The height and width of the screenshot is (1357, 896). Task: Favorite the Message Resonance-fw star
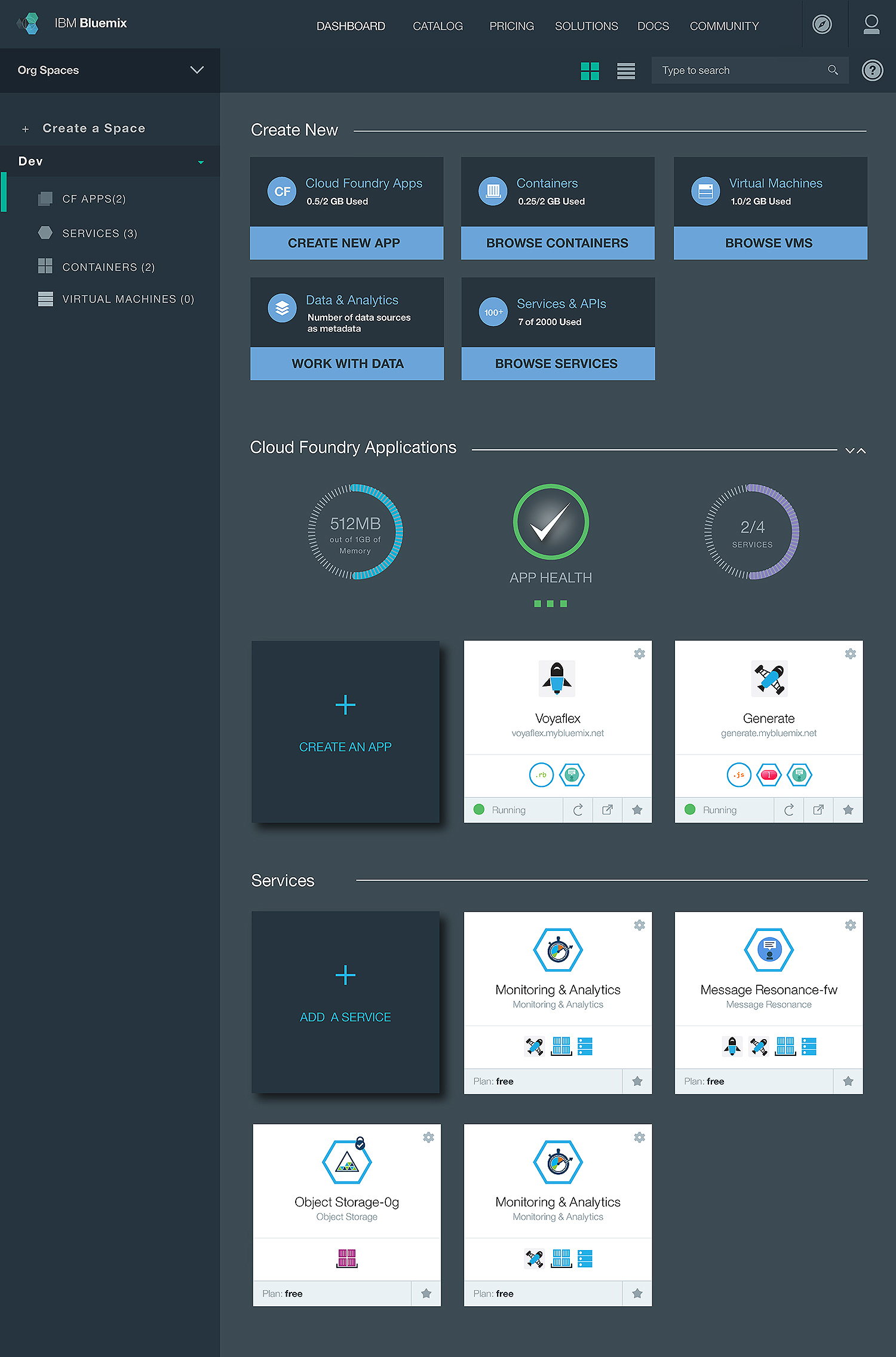coord(848,1082)
